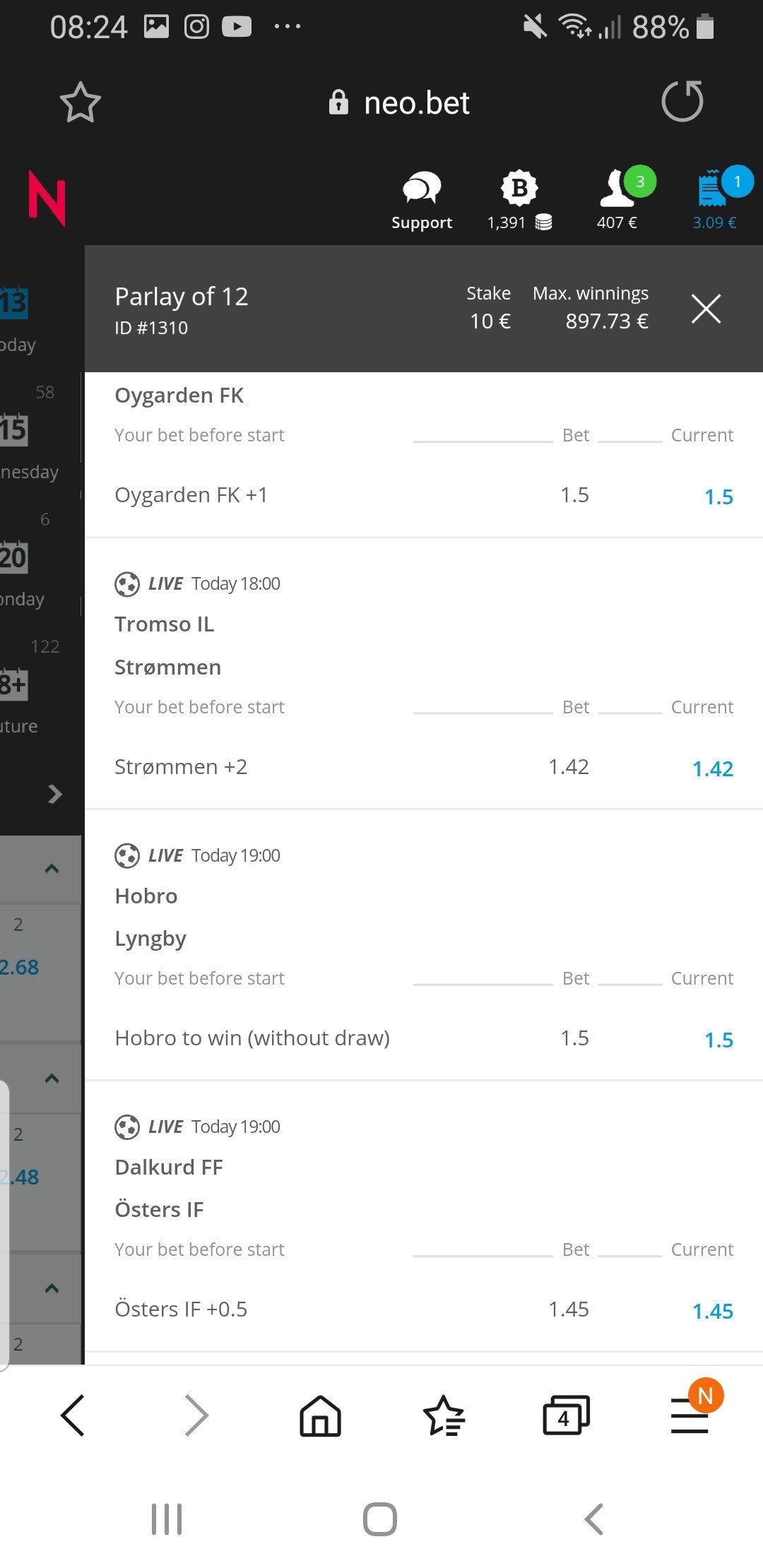Image resolution: width=763 pixels, height=1568 pixels.
Task: Tap the neo.bet address bar
Action: pyautogui.click(x=399, y=103)
